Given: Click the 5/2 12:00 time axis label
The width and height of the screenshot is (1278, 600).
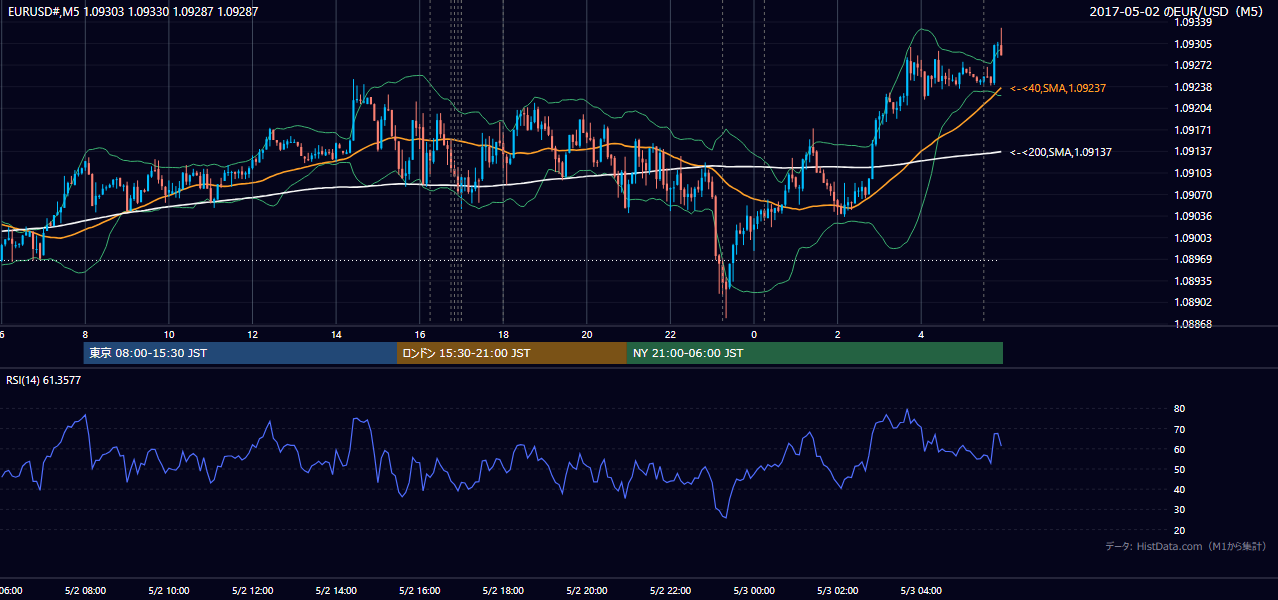Looking at the screenshot, I should pos(252,591).
